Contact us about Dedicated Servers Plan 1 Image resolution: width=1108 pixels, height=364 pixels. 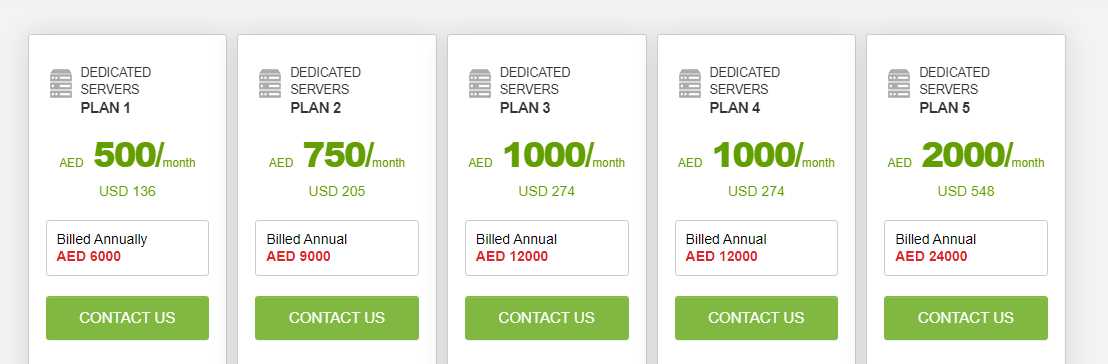click(127, 318)
